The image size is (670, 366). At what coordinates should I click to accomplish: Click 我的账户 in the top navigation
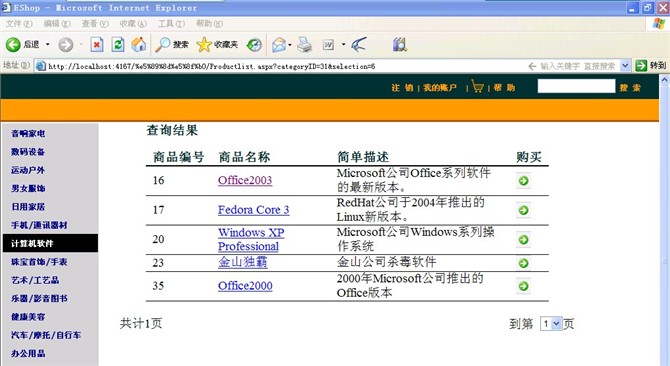[440, 88]
